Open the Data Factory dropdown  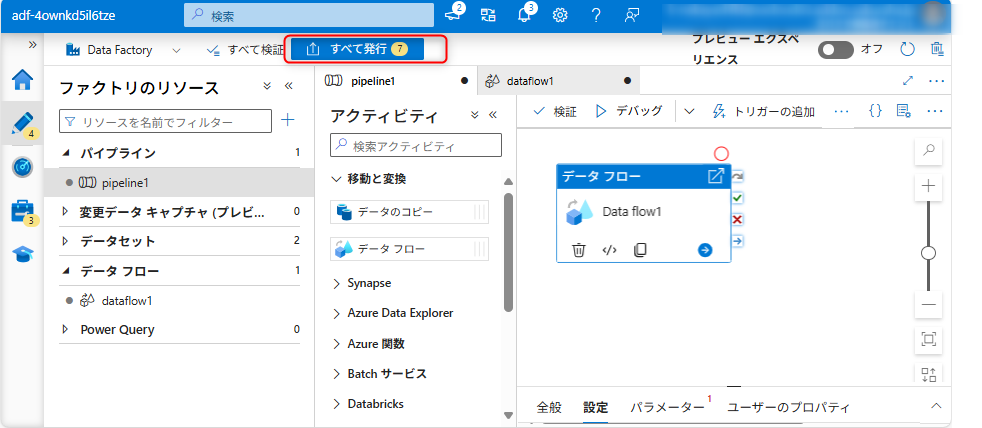coord(123,50)
